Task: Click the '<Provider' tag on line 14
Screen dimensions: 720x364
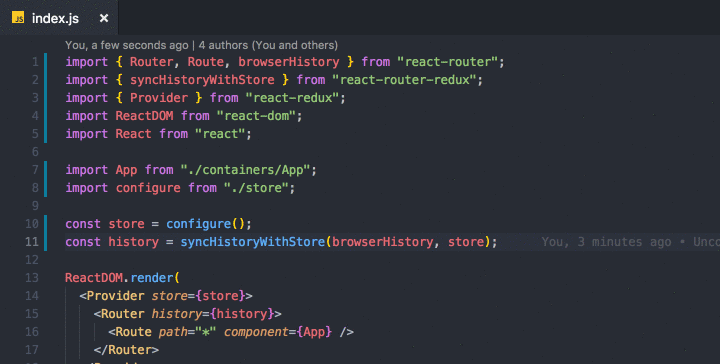Action: click(112, 296)
